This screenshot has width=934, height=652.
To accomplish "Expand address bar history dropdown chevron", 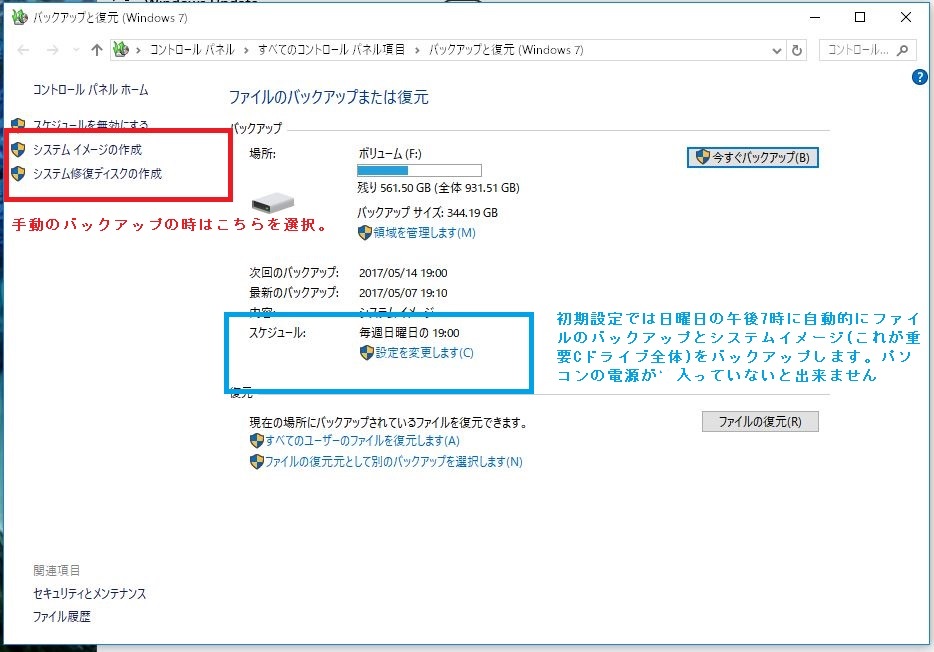I will coord(777,51).
